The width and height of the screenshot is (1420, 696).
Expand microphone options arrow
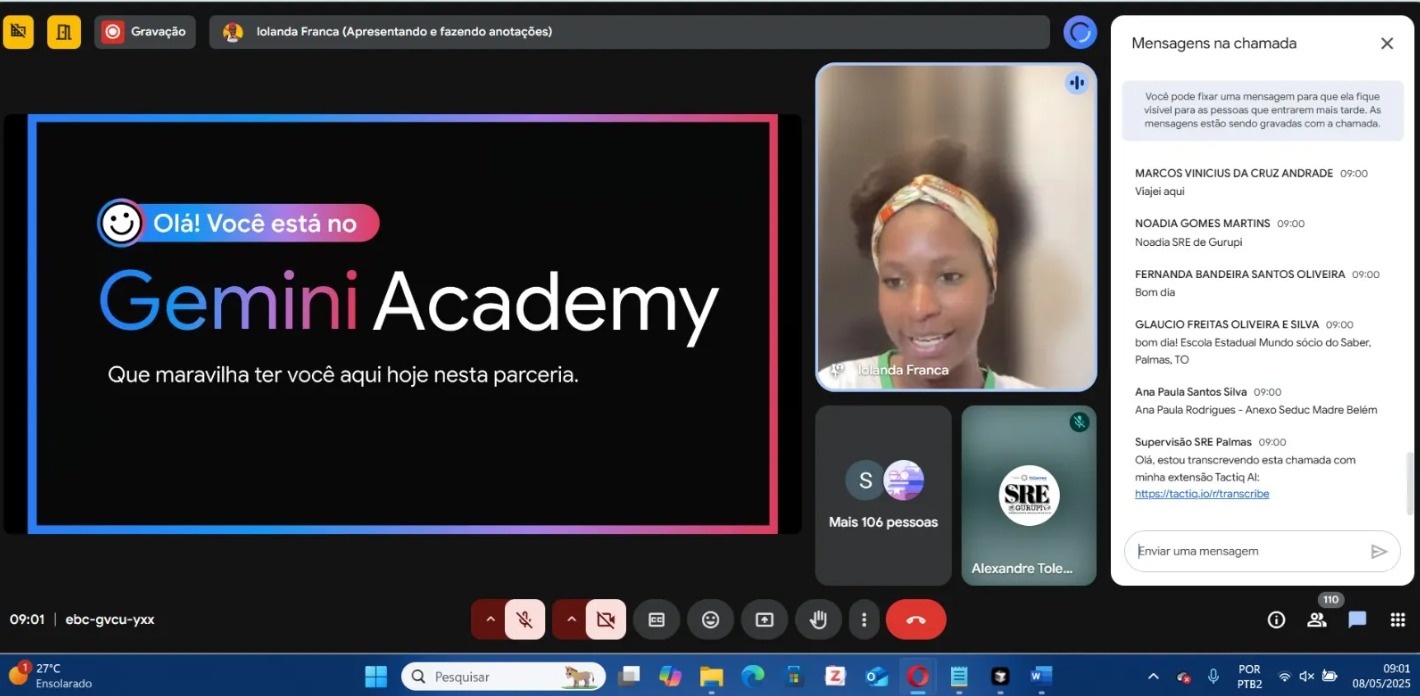click(490, 620)
